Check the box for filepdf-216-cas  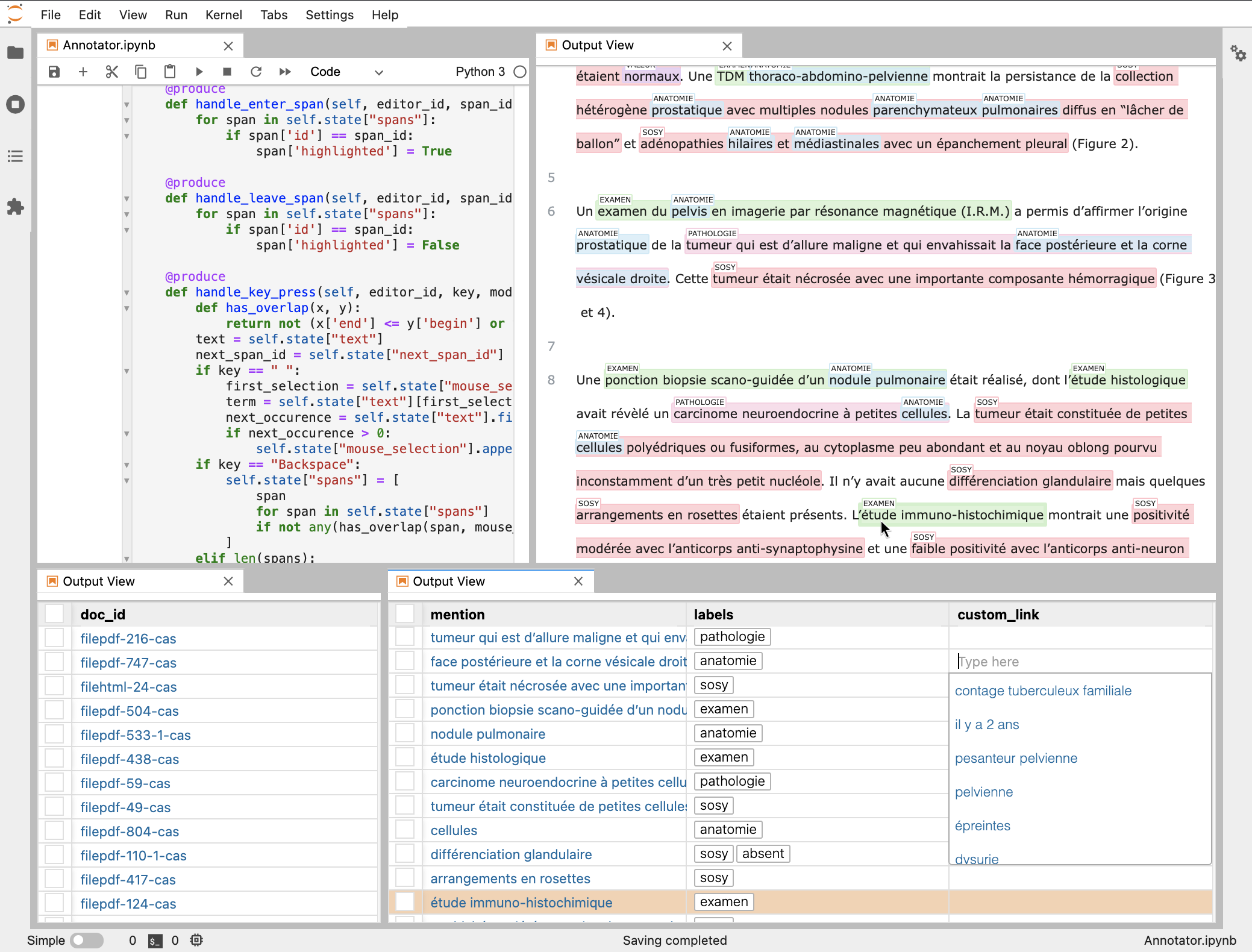[54, 637]
